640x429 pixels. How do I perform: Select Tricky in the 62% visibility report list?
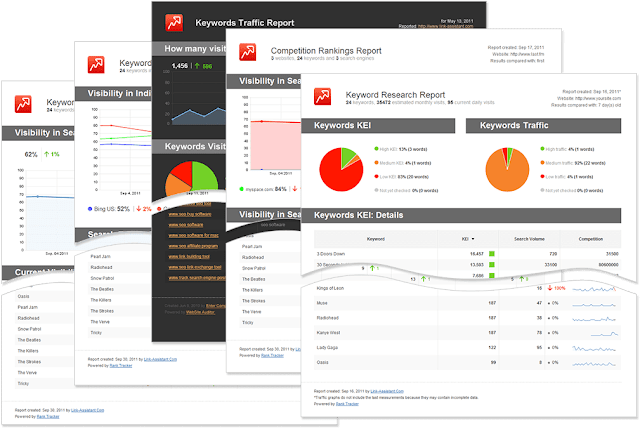(x=23, y=384)
